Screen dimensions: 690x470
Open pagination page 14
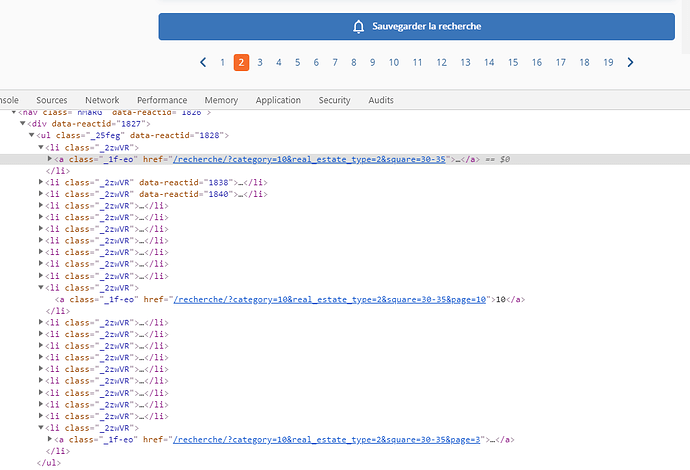point(489,62)
